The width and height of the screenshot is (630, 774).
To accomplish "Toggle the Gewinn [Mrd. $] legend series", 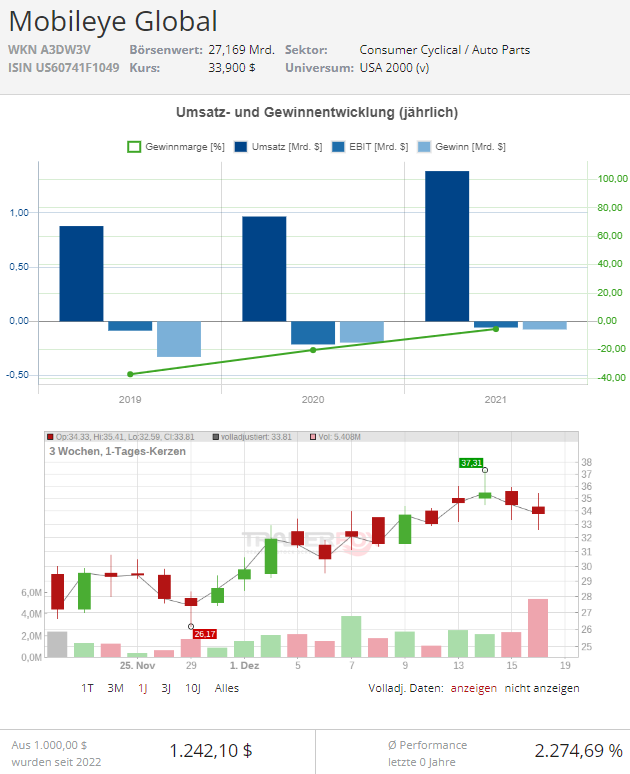I will (461, 147).
